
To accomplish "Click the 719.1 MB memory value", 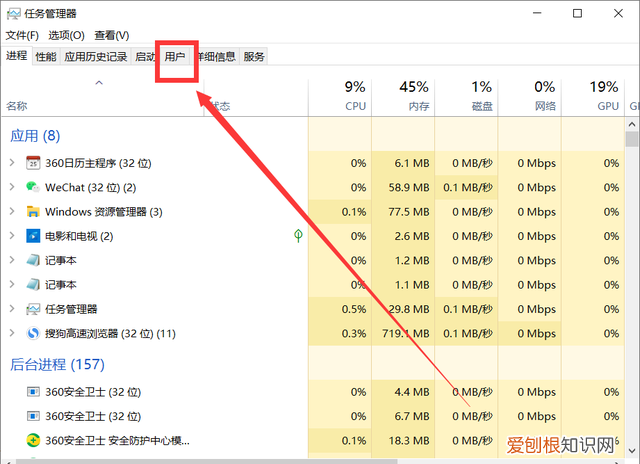I will point(406,333).
